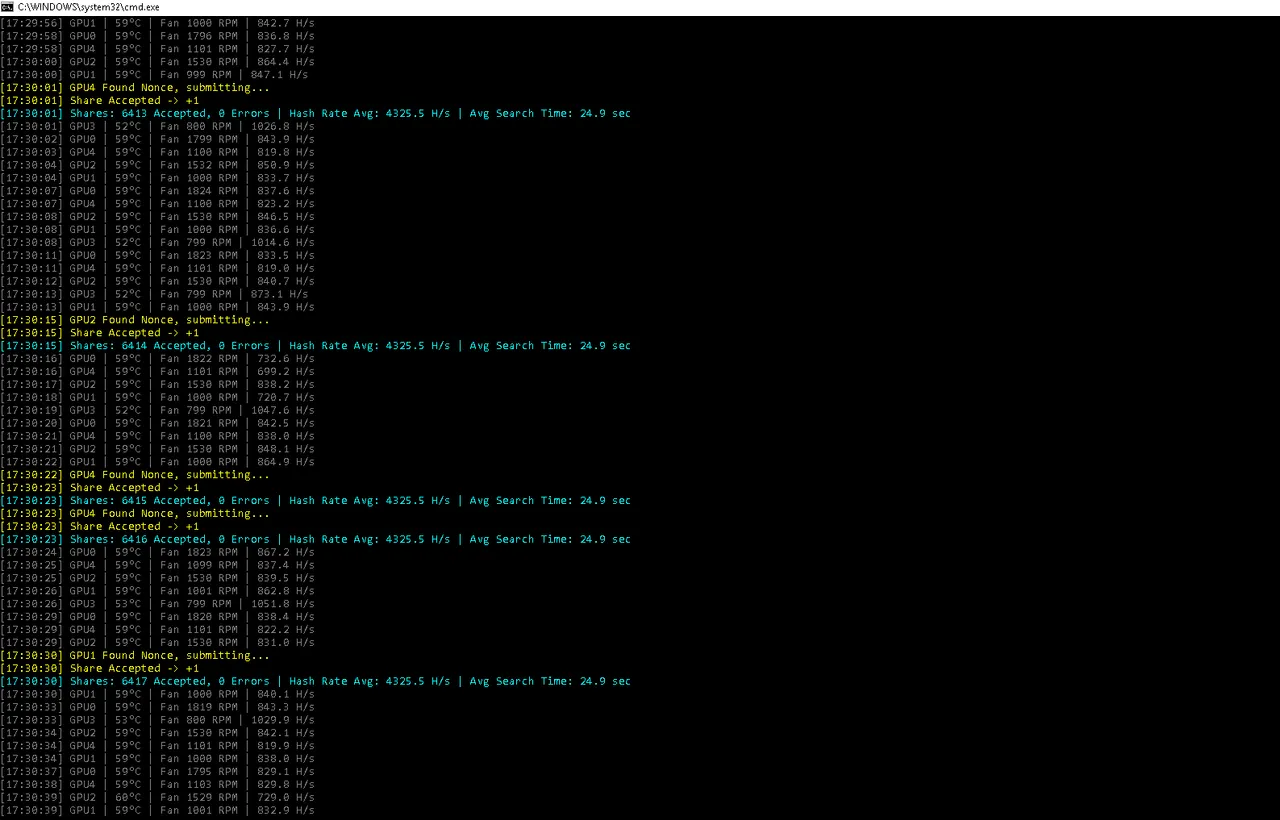1280x820 pixels.
Task: Select the GPU1 line reading 847.1 H/s
Action: coord(154,75)
